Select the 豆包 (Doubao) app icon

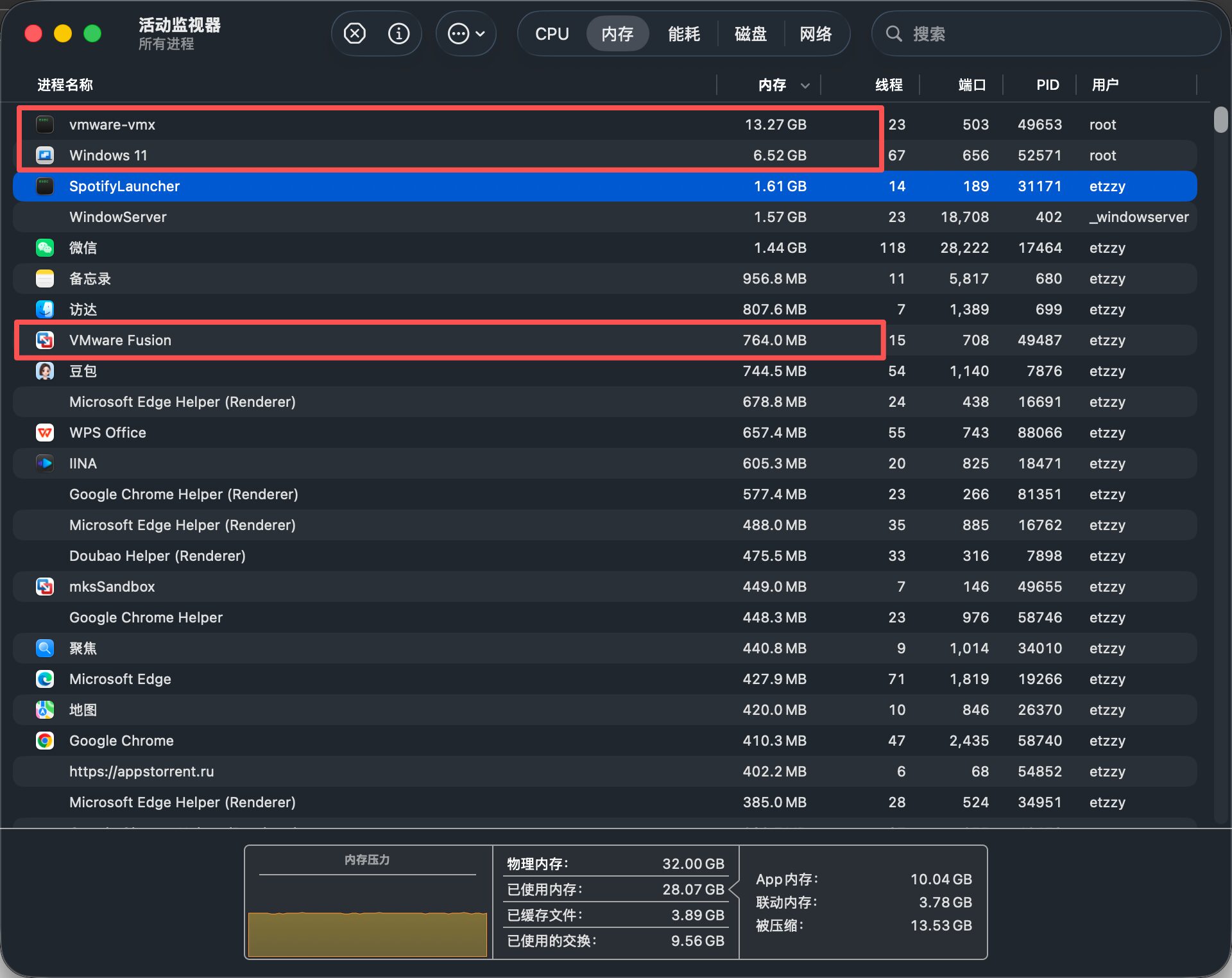click(45, 371)
